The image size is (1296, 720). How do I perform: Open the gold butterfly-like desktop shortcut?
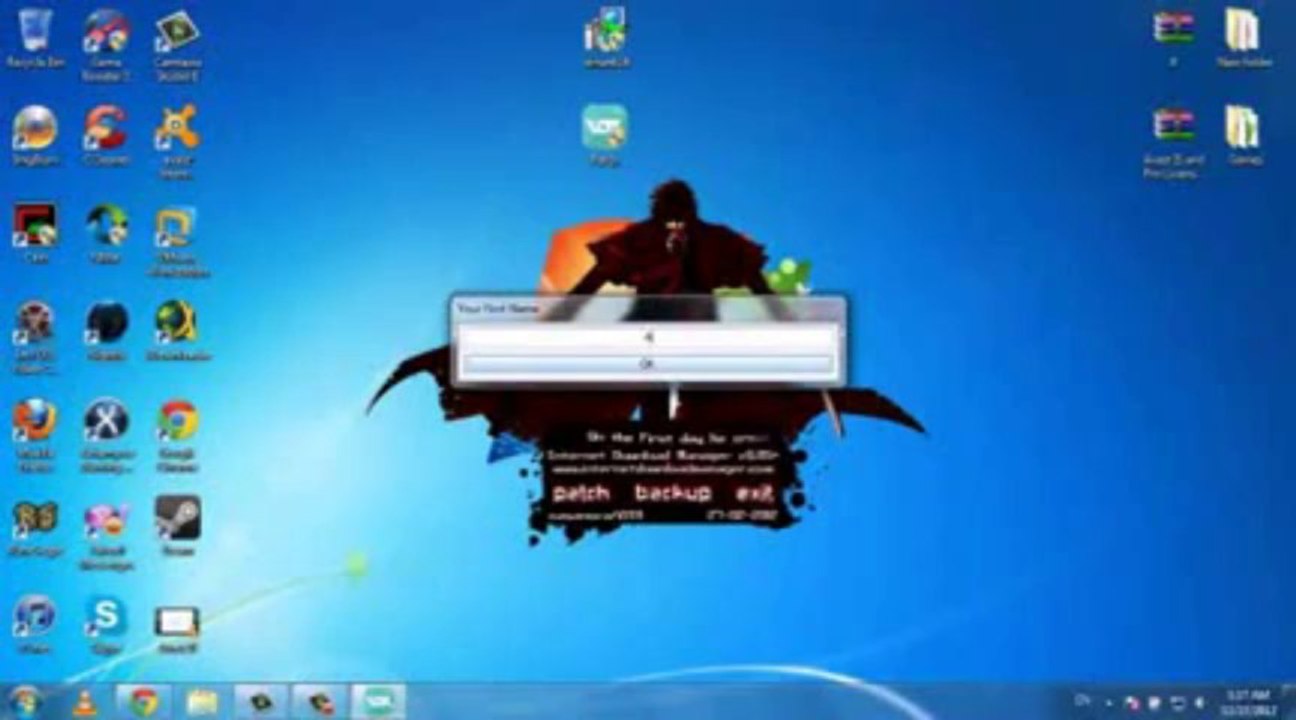click(x=35, y=525)
